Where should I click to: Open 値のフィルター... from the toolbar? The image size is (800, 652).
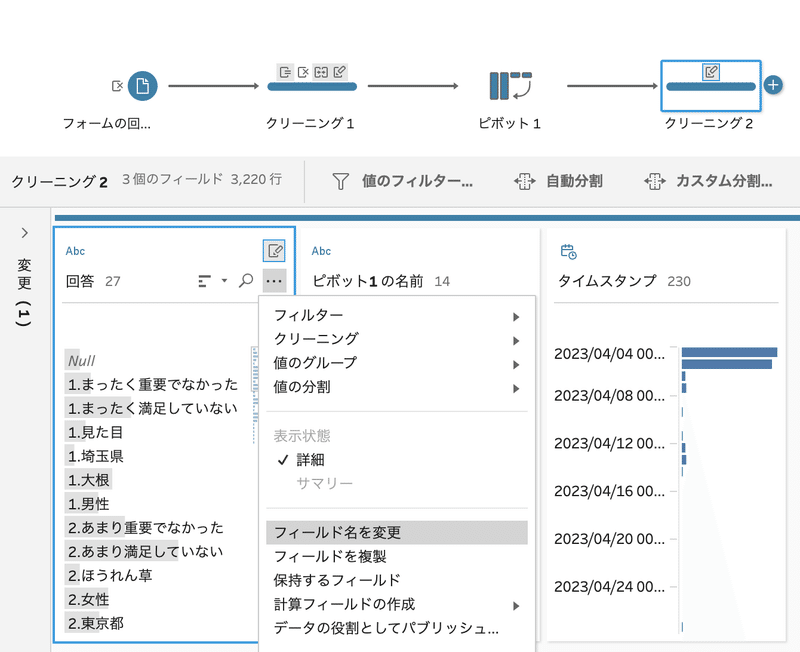403,181
